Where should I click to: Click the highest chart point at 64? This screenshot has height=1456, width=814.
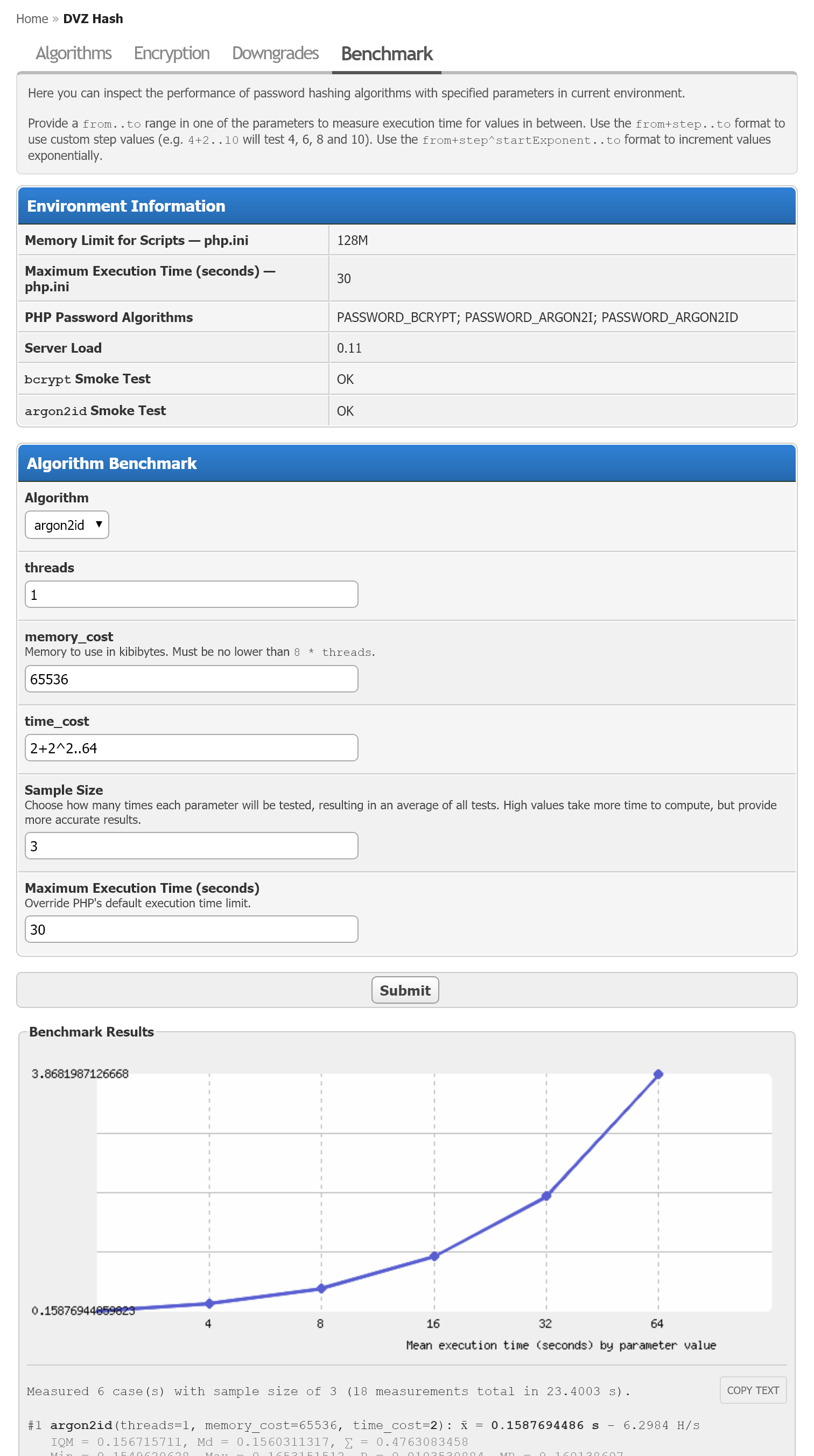point(658,1074)
